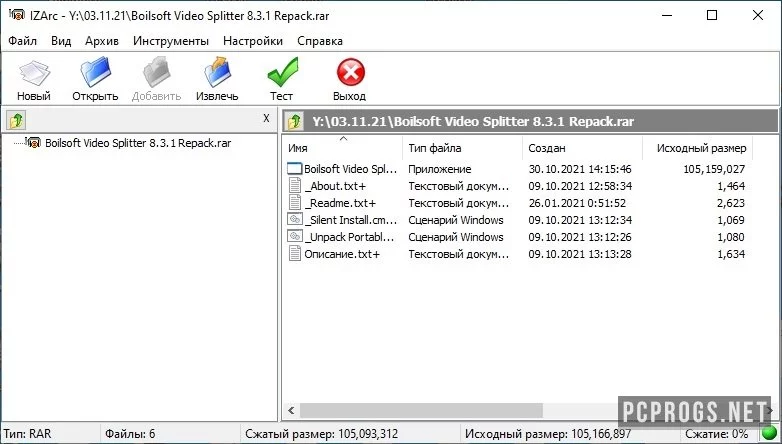
Task: Click the green status indicator light
Action: [771, 433]
